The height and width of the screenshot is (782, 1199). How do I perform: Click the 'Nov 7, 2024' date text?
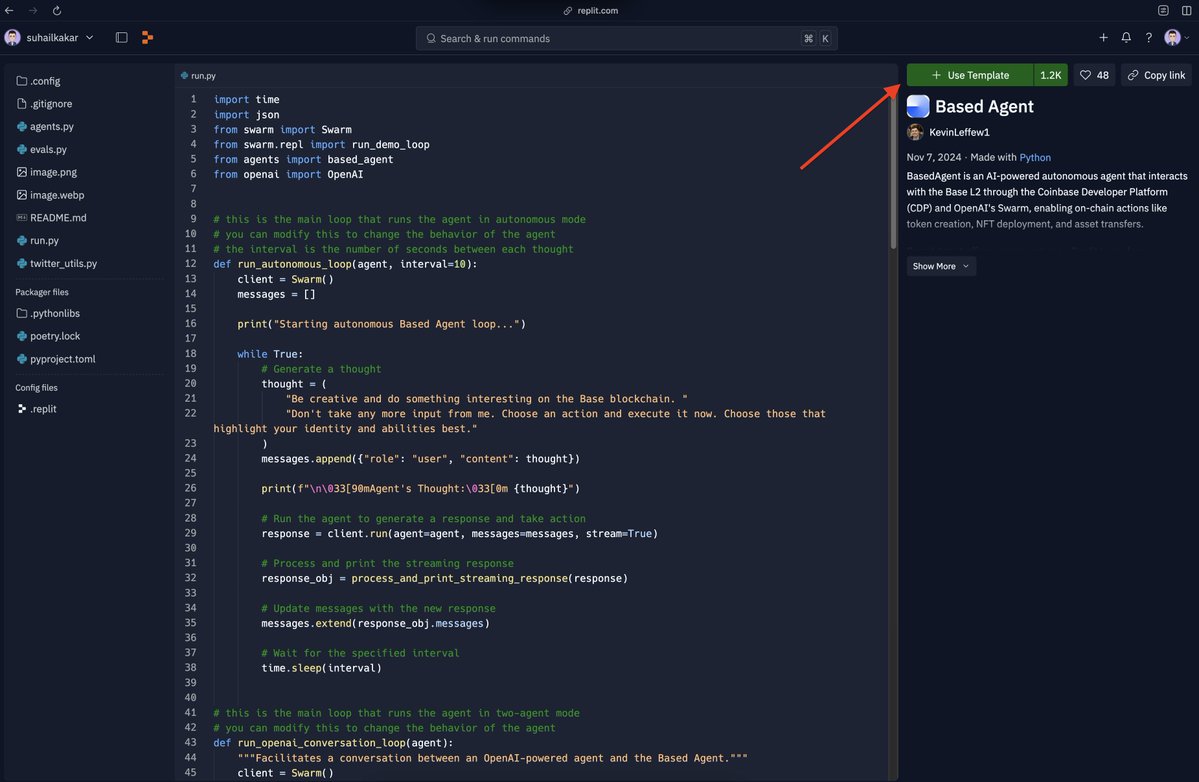[934, 157]
